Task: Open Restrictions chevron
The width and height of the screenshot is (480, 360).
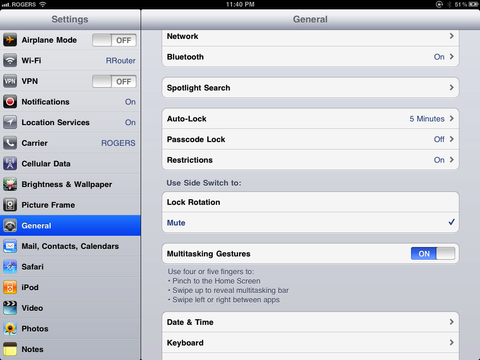Action: pos(452,160)
